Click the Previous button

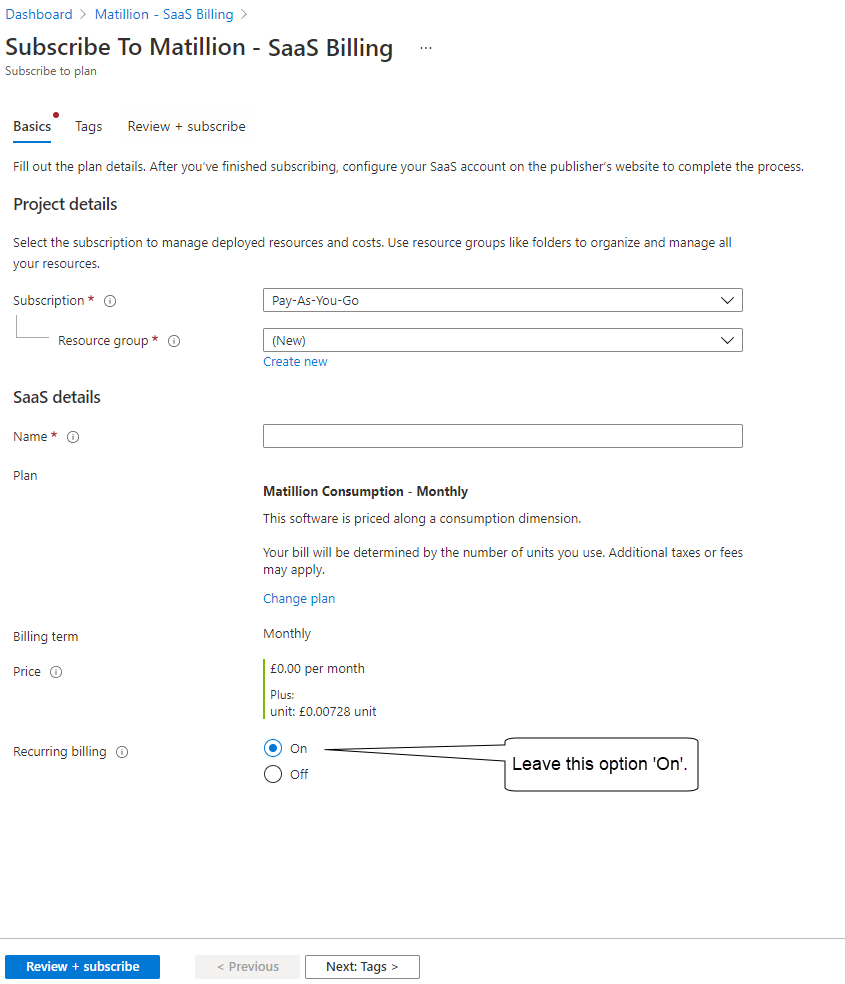(248, 966)
